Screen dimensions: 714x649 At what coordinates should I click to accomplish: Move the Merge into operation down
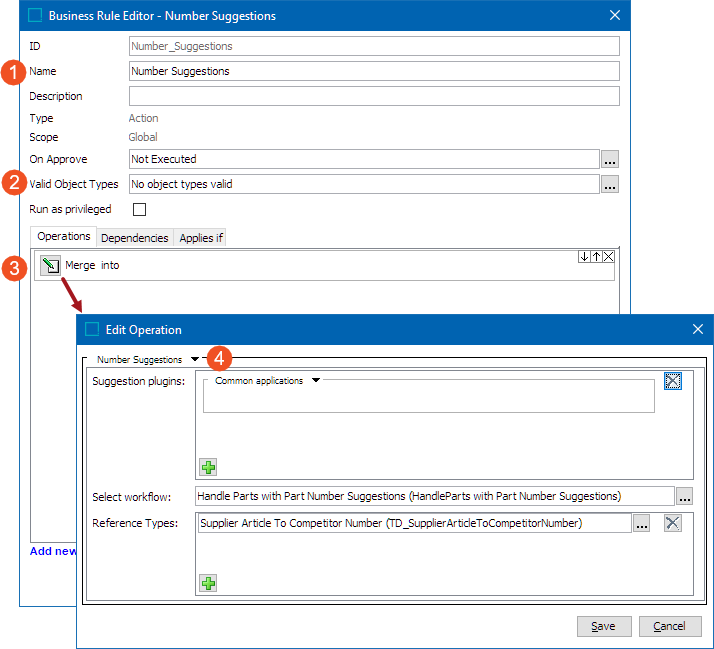click(x=584, y=256)
